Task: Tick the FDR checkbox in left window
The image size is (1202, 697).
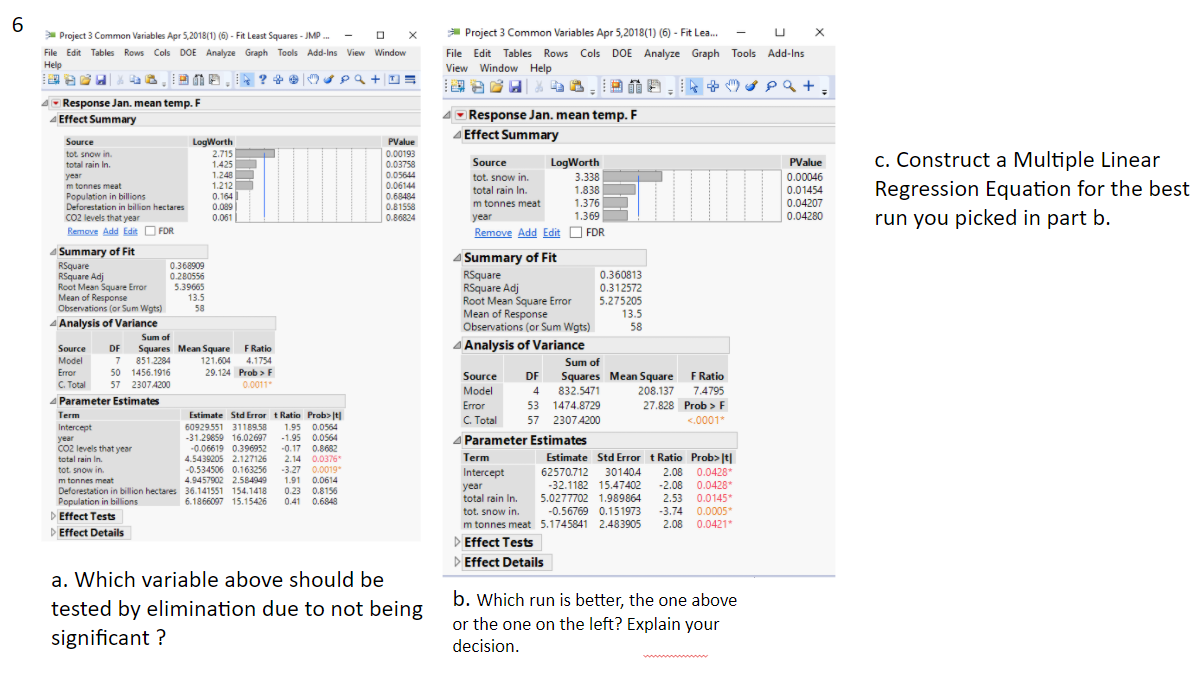Action: point(152,231)
